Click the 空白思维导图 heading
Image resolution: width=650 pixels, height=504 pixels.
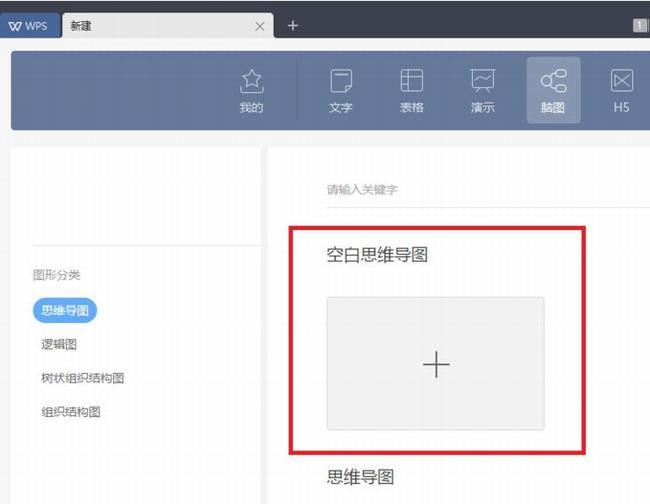[377, 254]
